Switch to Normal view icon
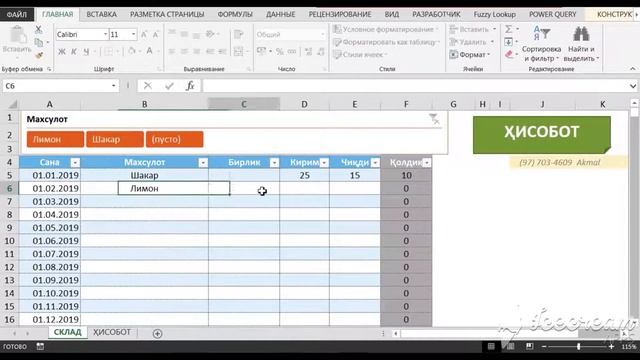Viewport: 640px width, 360px height. tap(491, 346)
